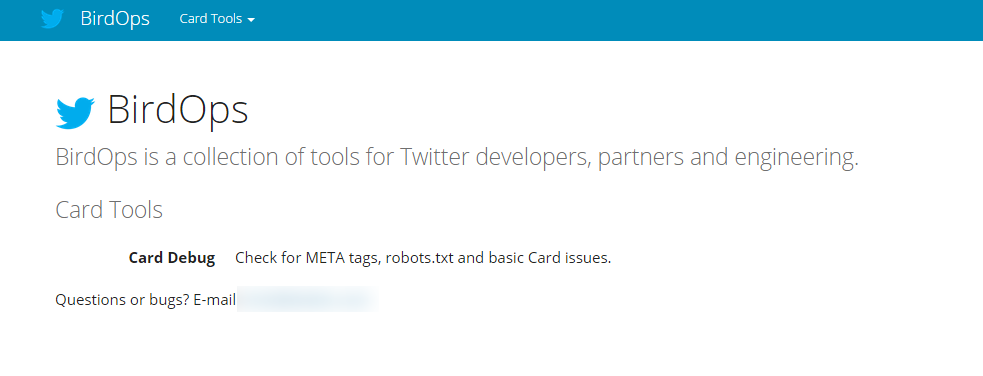Open the Card Debug tool link

pos(172,258)
